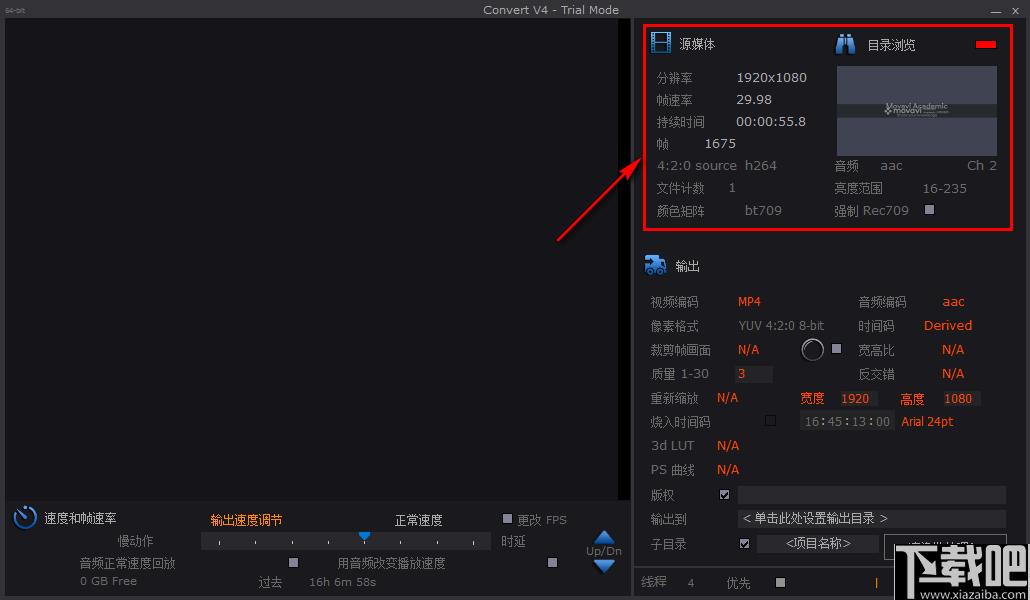The image size is (1030, 600).
Task: Minimize the Convert V4 window
Action: (996, 11)
